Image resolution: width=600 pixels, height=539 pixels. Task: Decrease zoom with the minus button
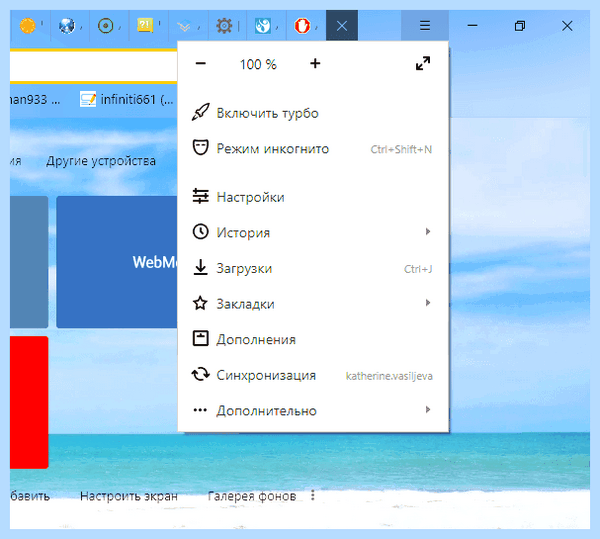point(201,64)
